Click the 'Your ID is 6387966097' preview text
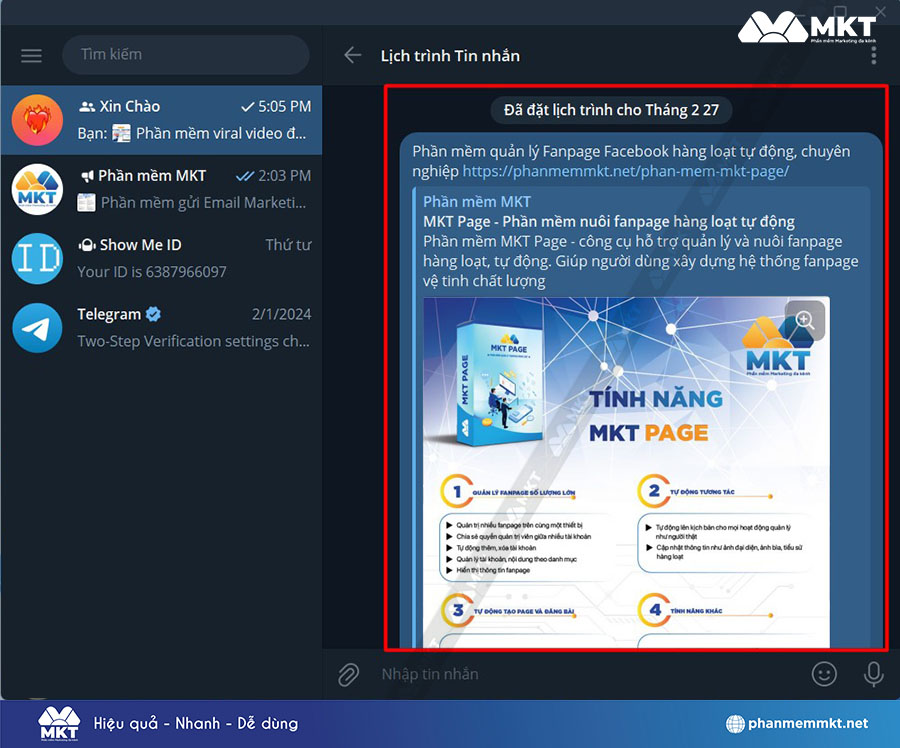The width and height of the screenshot is (900, 748). tap(152, 272)
